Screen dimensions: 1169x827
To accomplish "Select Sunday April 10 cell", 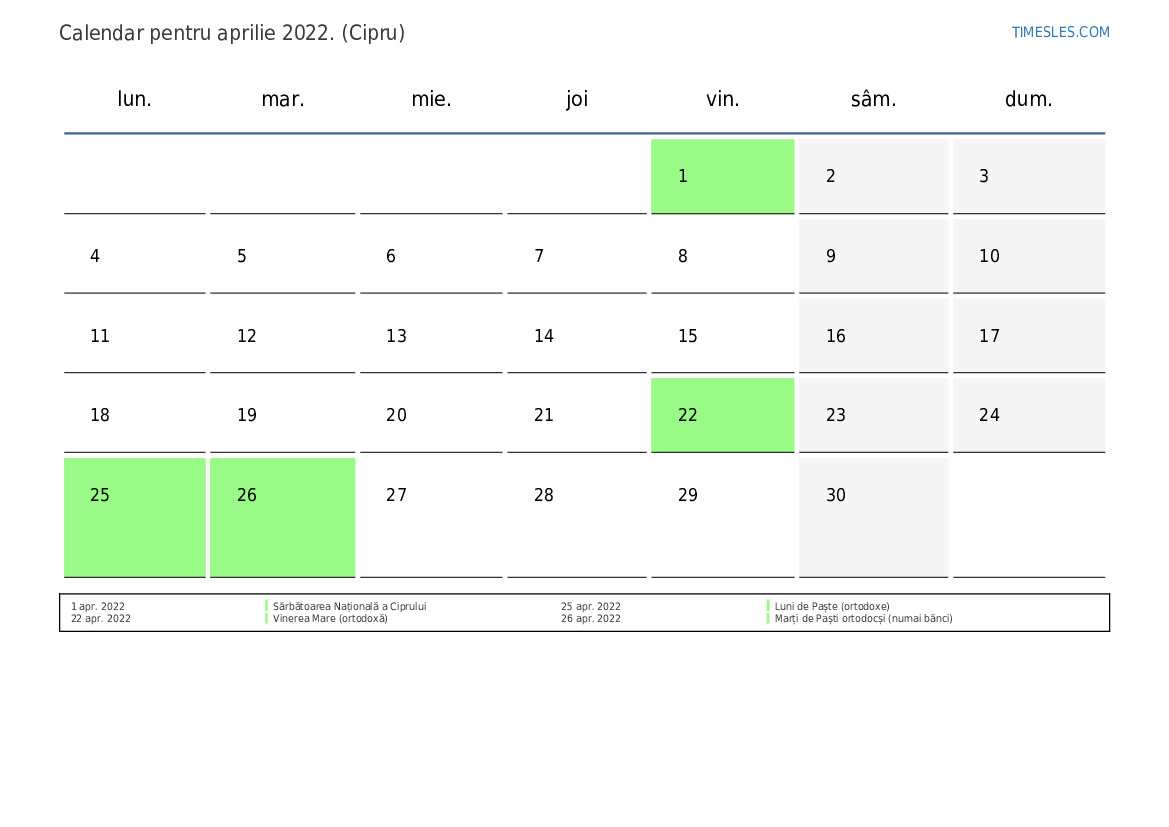I will tap(1028, 256).
